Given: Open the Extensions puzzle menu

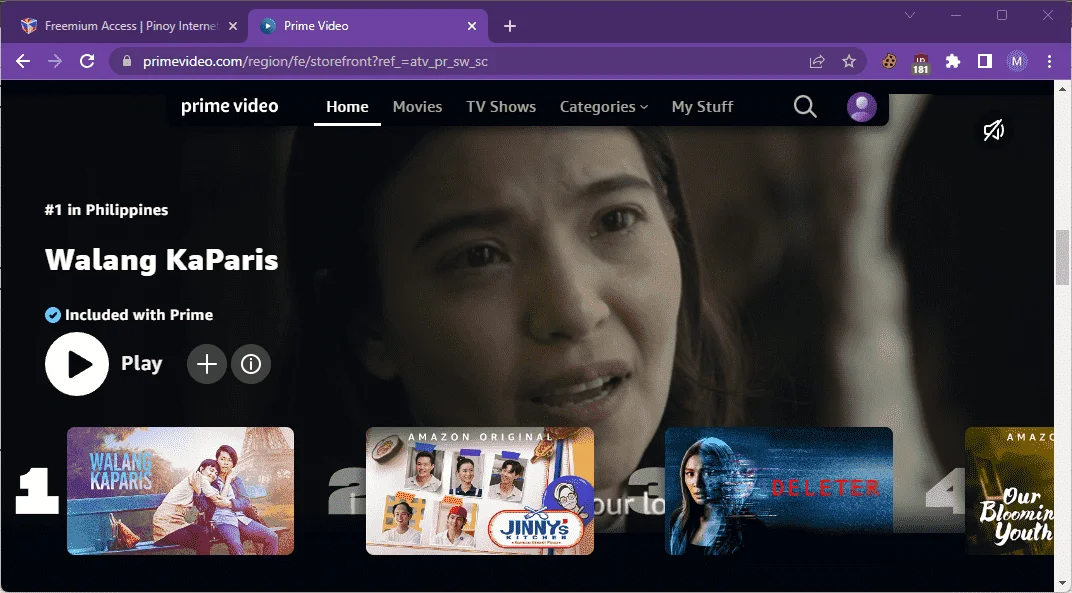Looking at the screenshot, I should (x=952, y=62).
